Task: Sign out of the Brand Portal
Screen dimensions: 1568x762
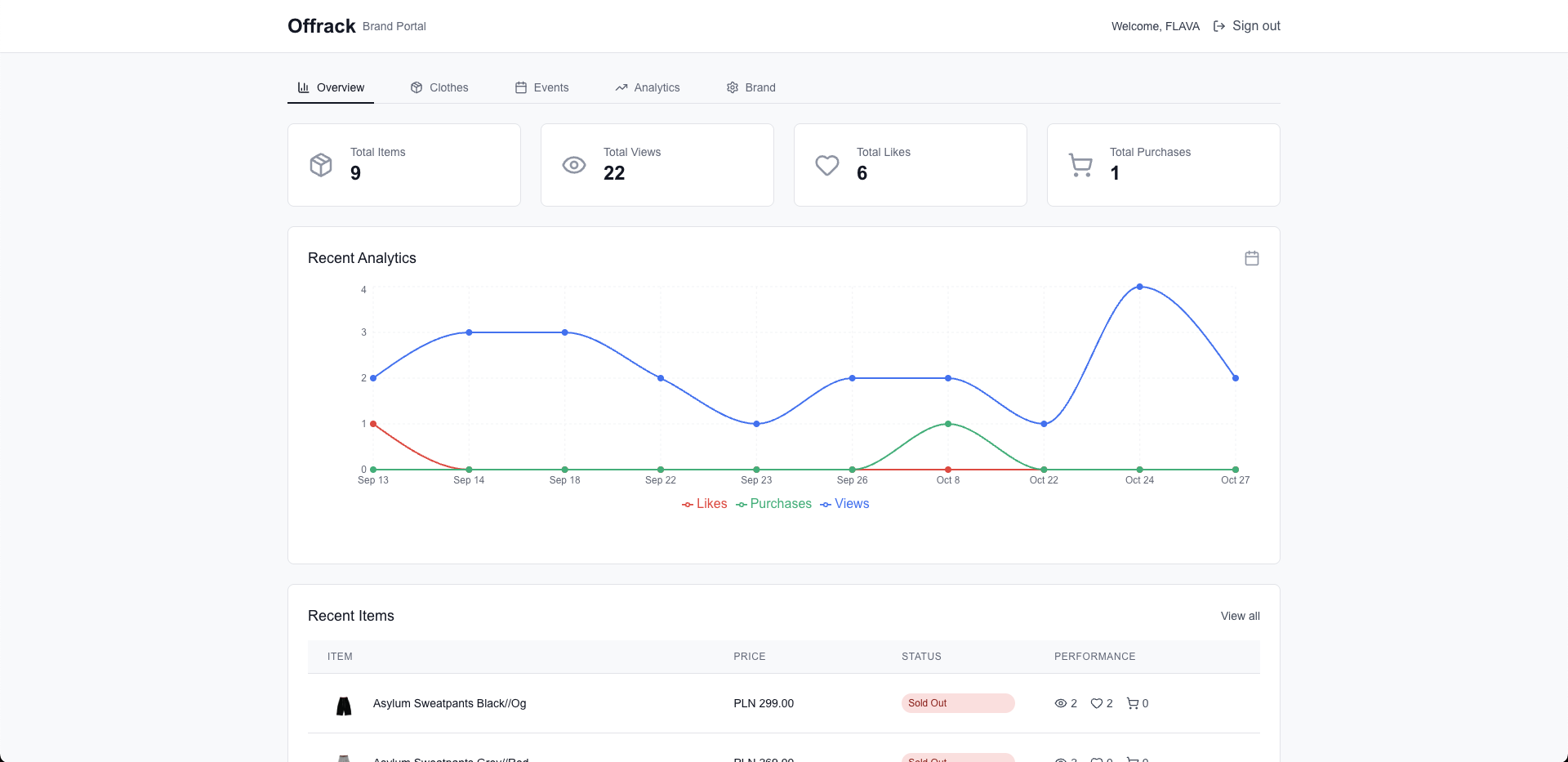Action: (1247, 26)
